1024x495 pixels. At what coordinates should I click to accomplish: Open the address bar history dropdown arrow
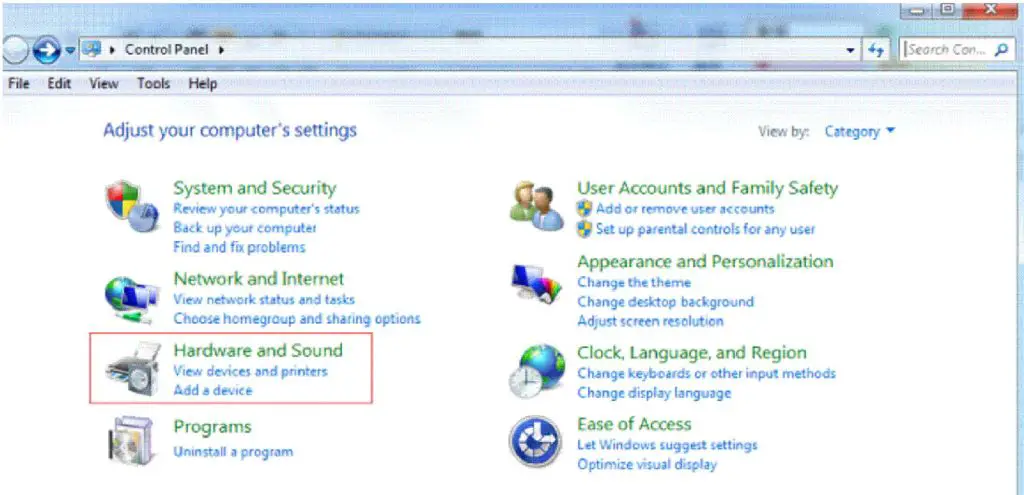pyautogui.click(x=850, y=50)
